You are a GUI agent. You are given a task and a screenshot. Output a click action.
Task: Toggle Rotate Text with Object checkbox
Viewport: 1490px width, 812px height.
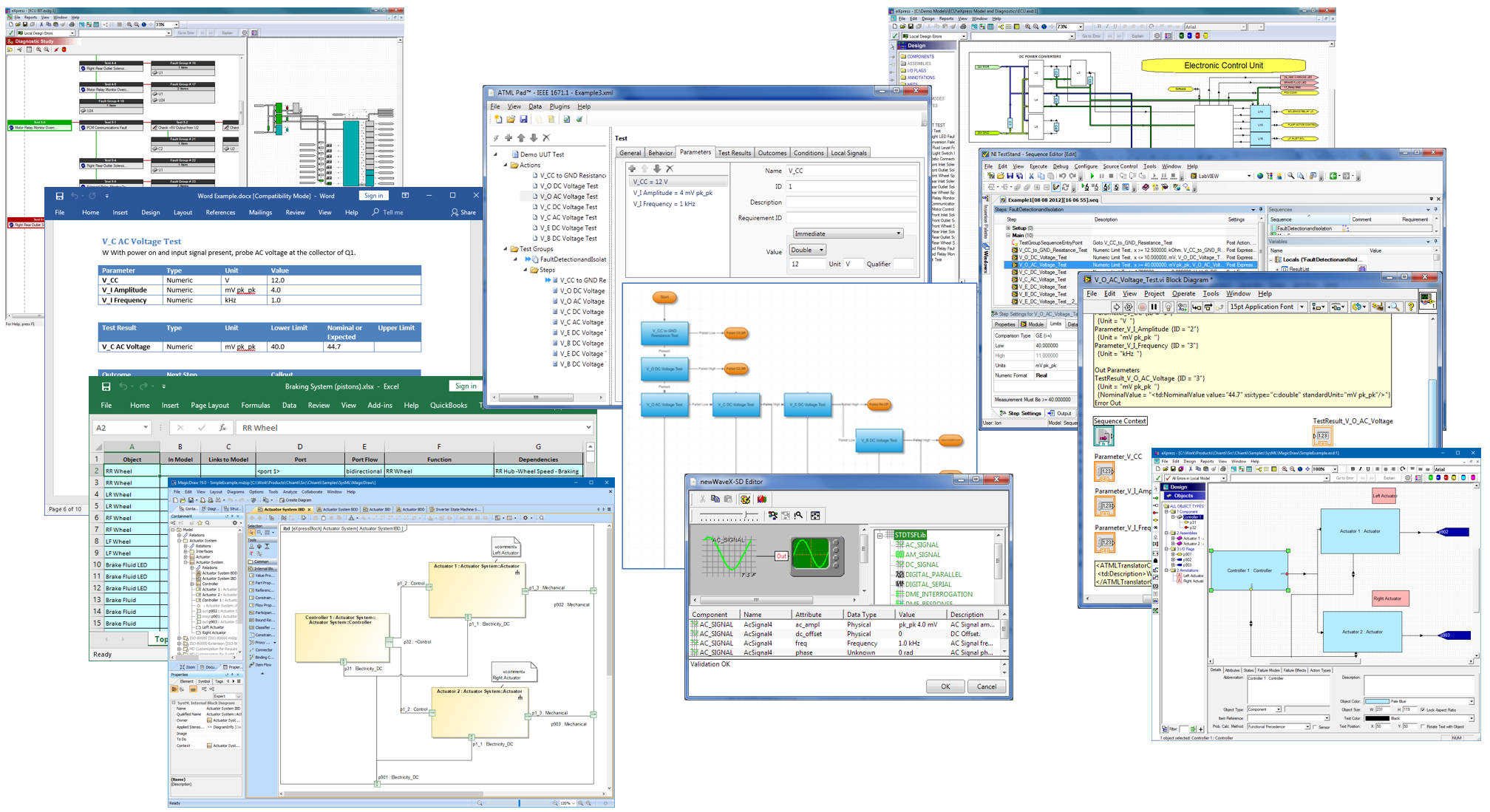tap(1422, 726)
